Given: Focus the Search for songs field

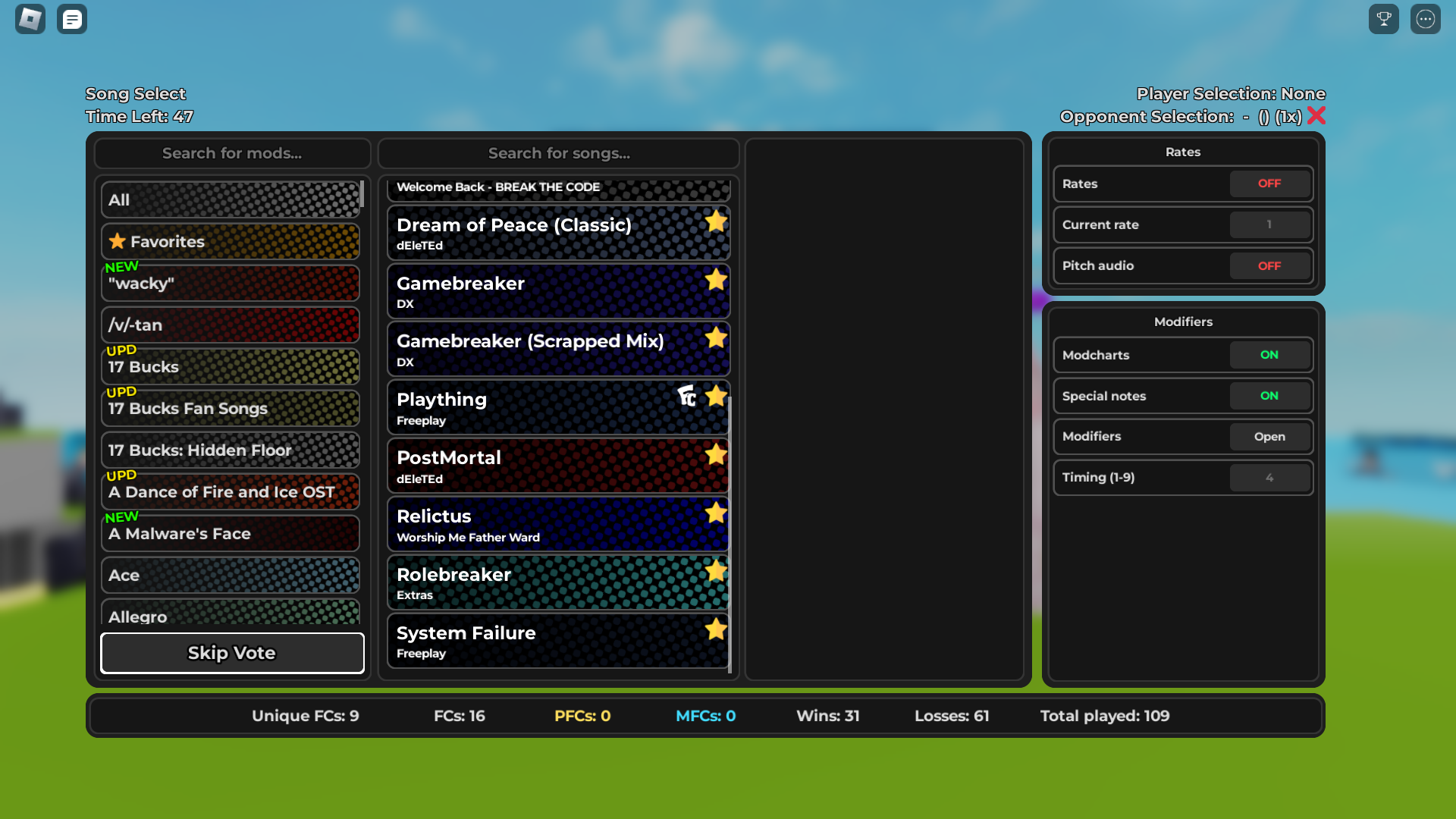Looking at the screenshot, I should 558,154.
